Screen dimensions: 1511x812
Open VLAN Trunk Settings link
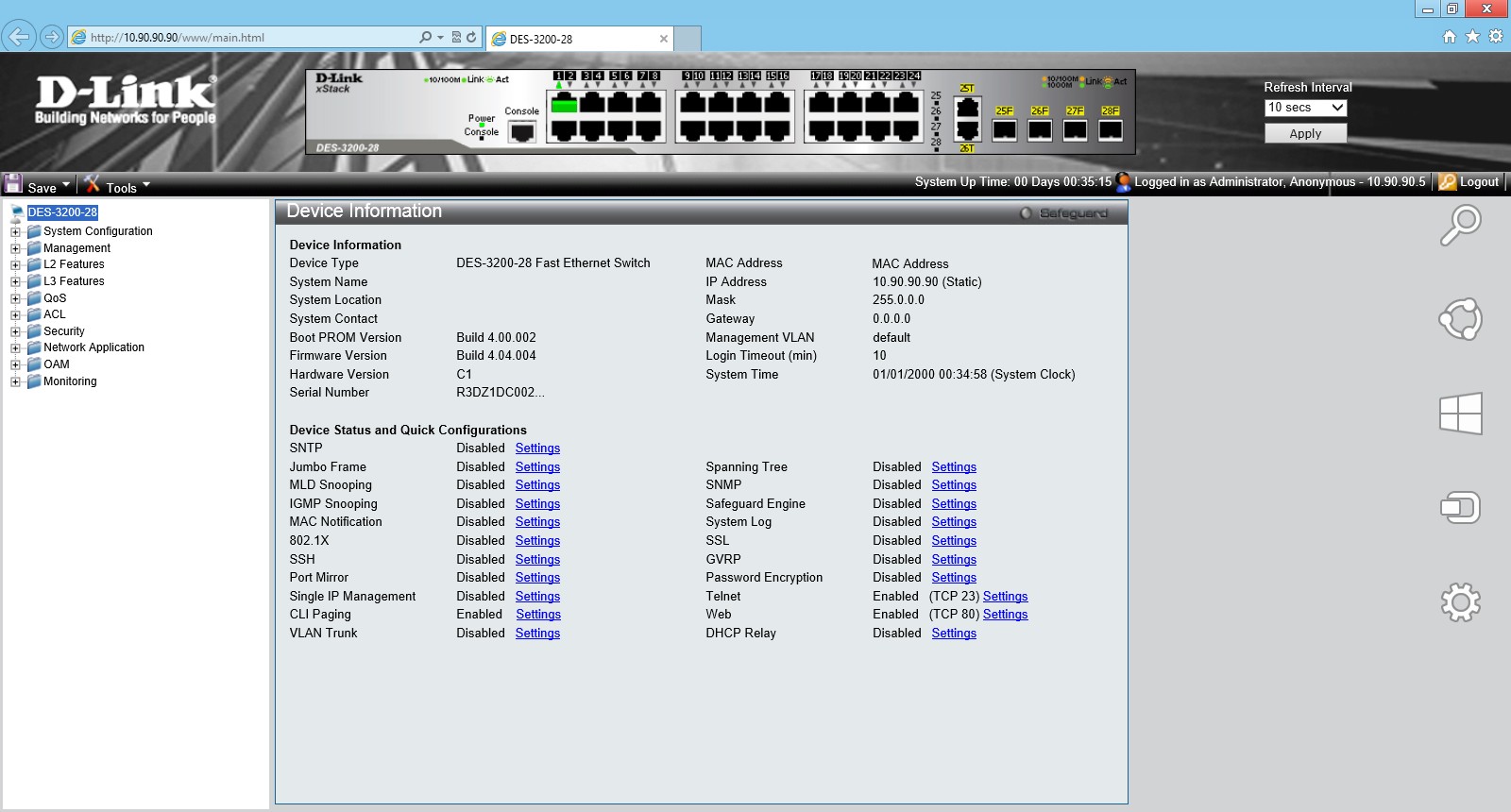click(537, 634)
